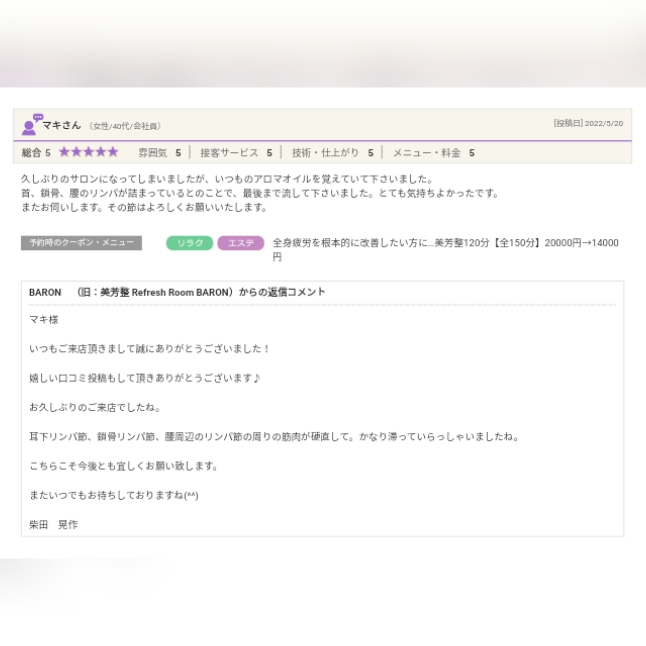Click the middle star of the overall rating
Image resolution: width=646 pixels, height=646 pixels.
89,152
